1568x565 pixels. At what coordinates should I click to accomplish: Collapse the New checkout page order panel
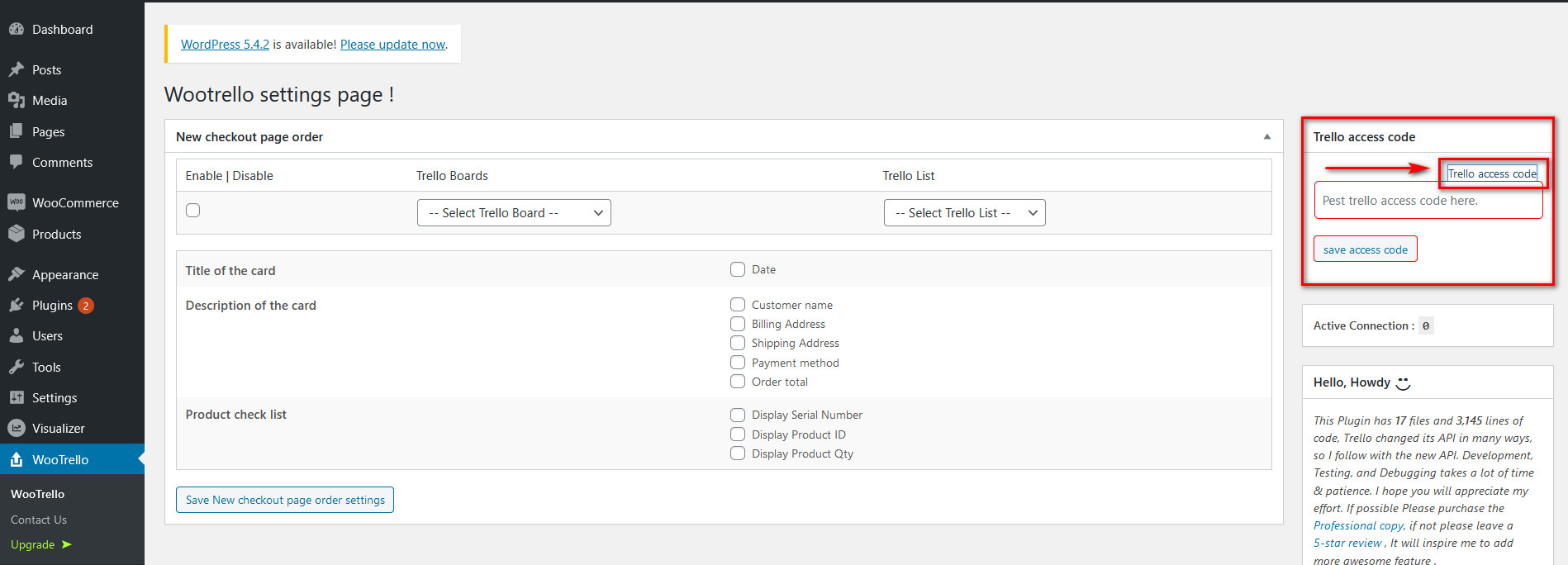tap(1267, 137)
